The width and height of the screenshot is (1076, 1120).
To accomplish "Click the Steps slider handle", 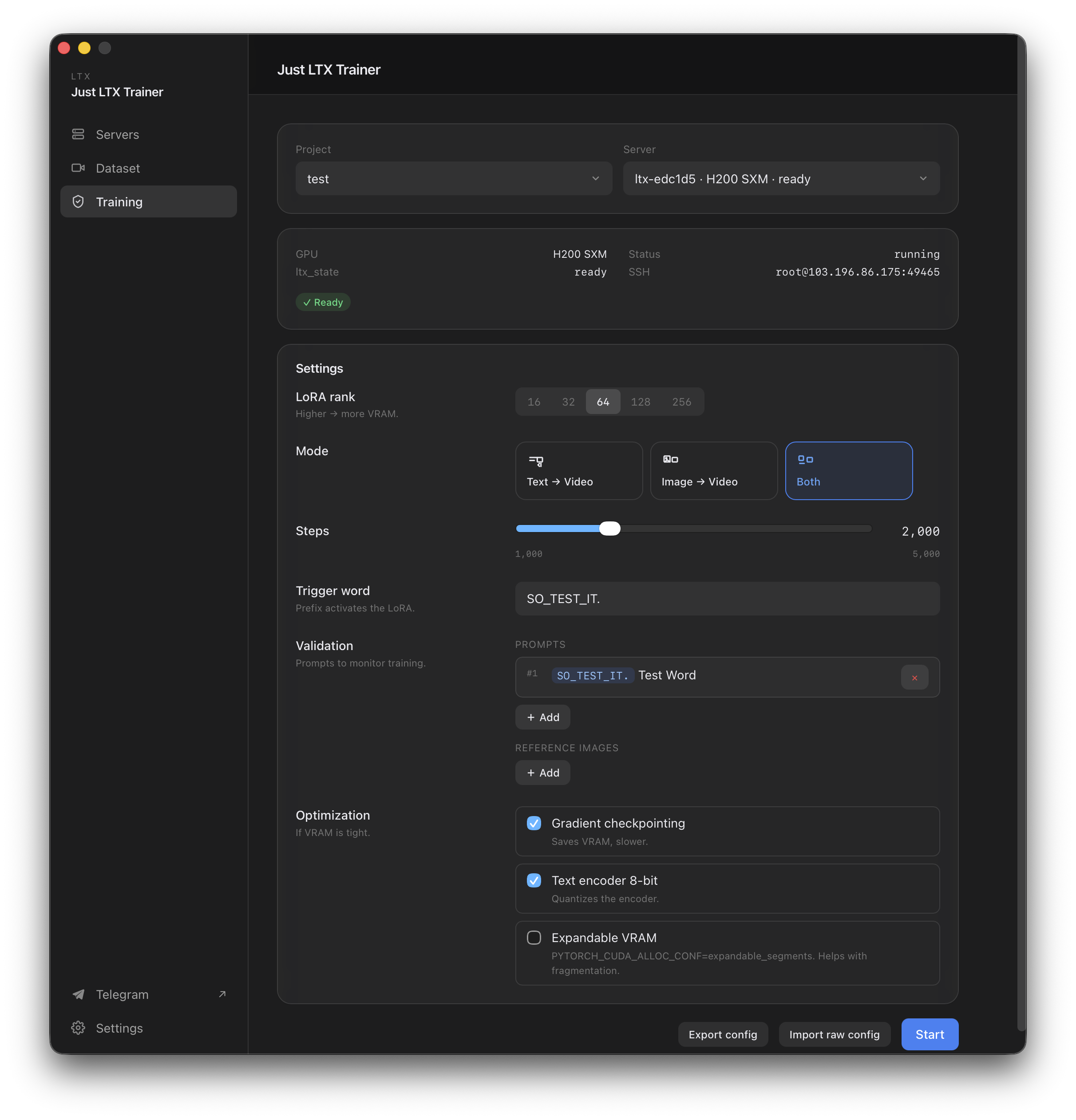I will 609,528.
